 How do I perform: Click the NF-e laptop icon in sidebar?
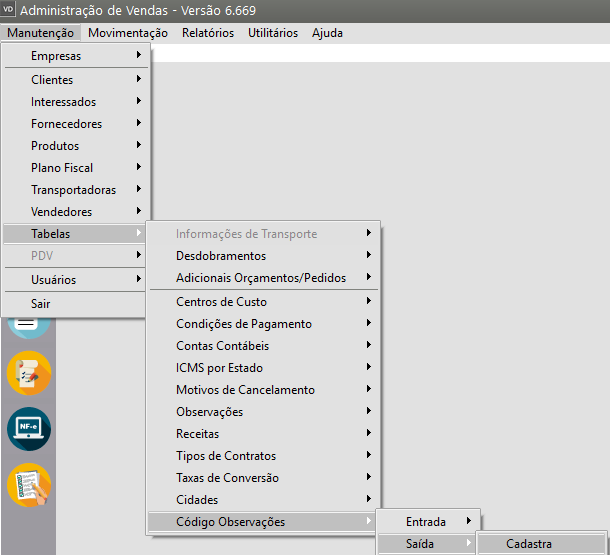click(28, 429)
